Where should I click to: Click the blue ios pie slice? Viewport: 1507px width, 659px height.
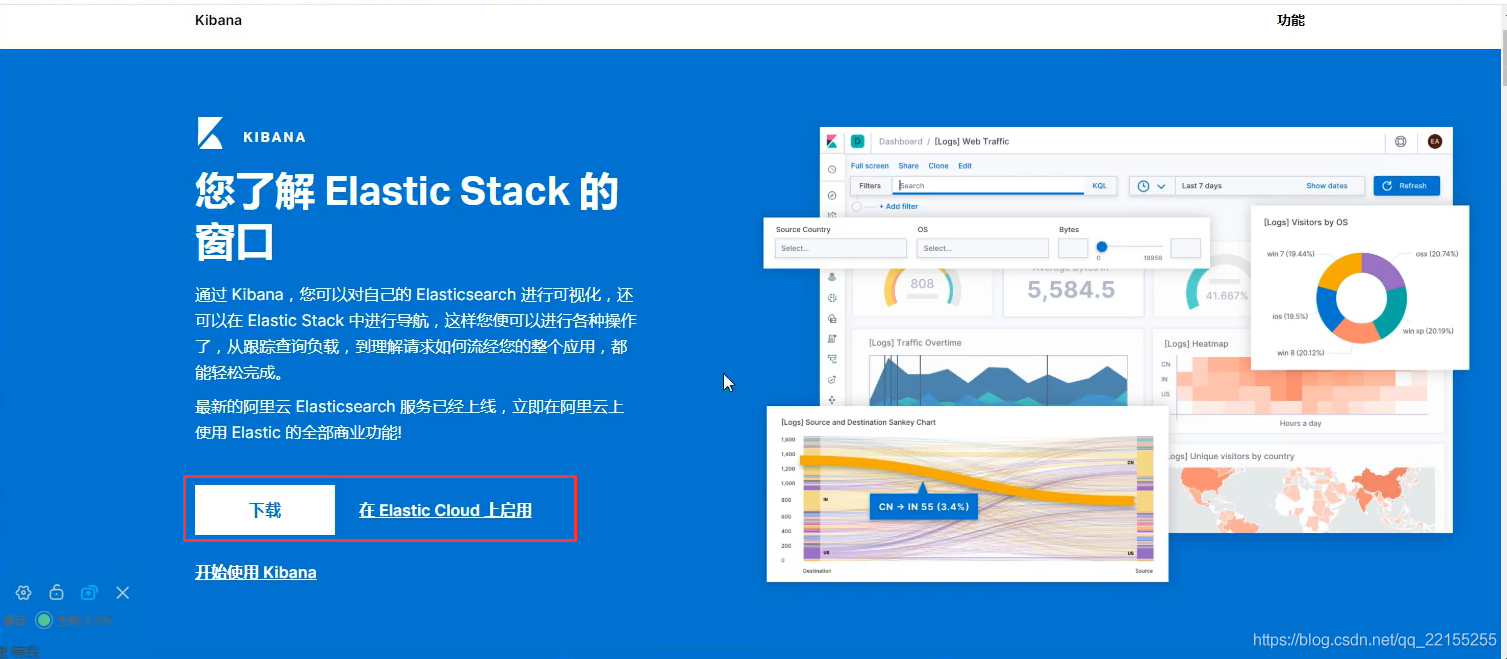pyautogui.click(x=1327, y=307)
